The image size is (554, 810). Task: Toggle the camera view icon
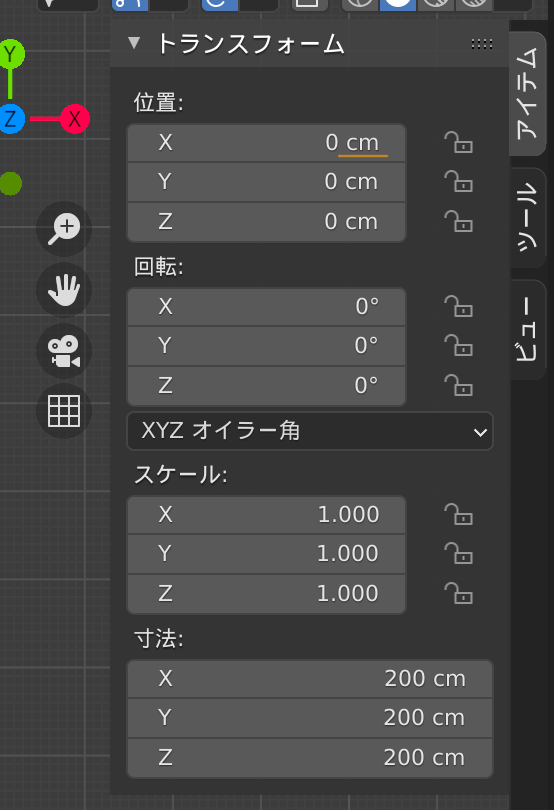64,351
